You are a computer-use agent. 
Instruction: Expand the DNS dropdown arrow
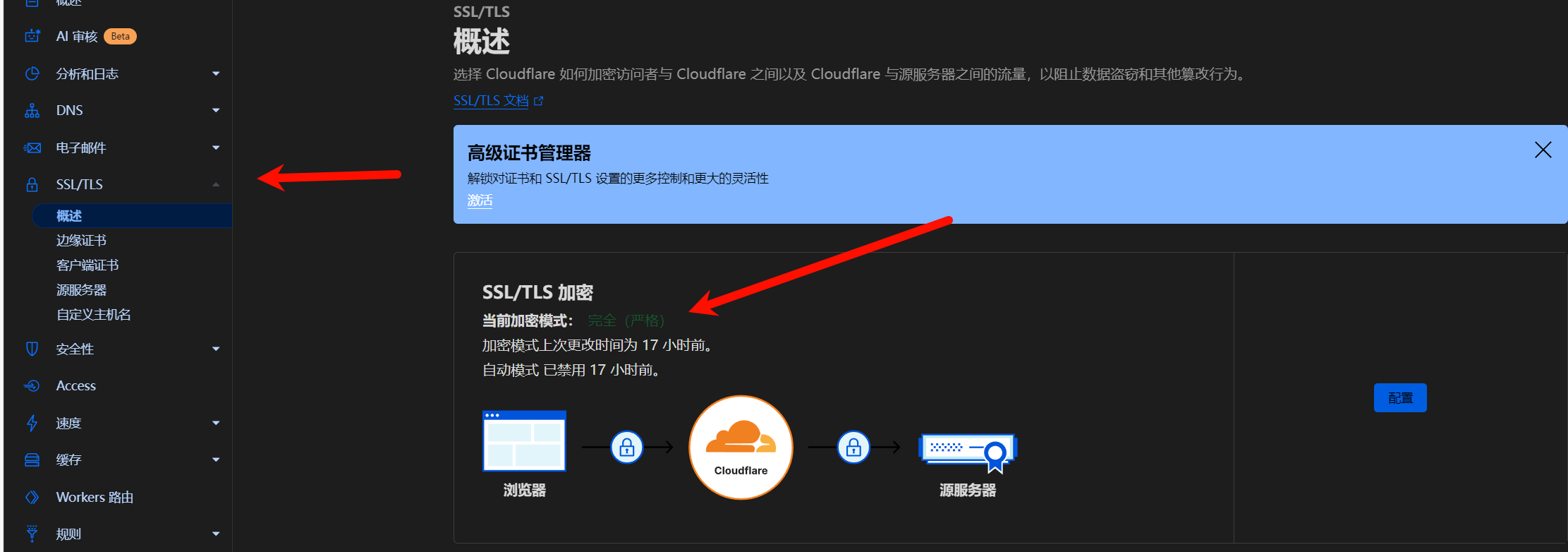[x=216, y=110]
